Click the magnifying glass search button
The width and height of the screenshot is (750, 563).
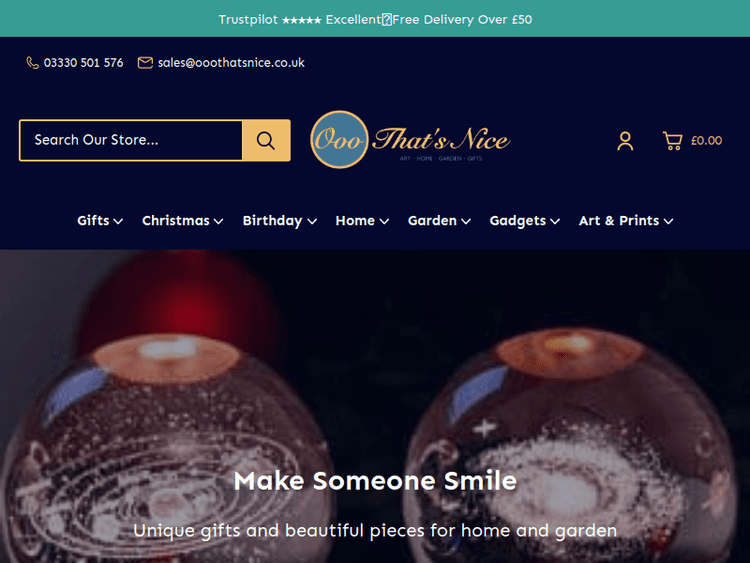[266, 140]
